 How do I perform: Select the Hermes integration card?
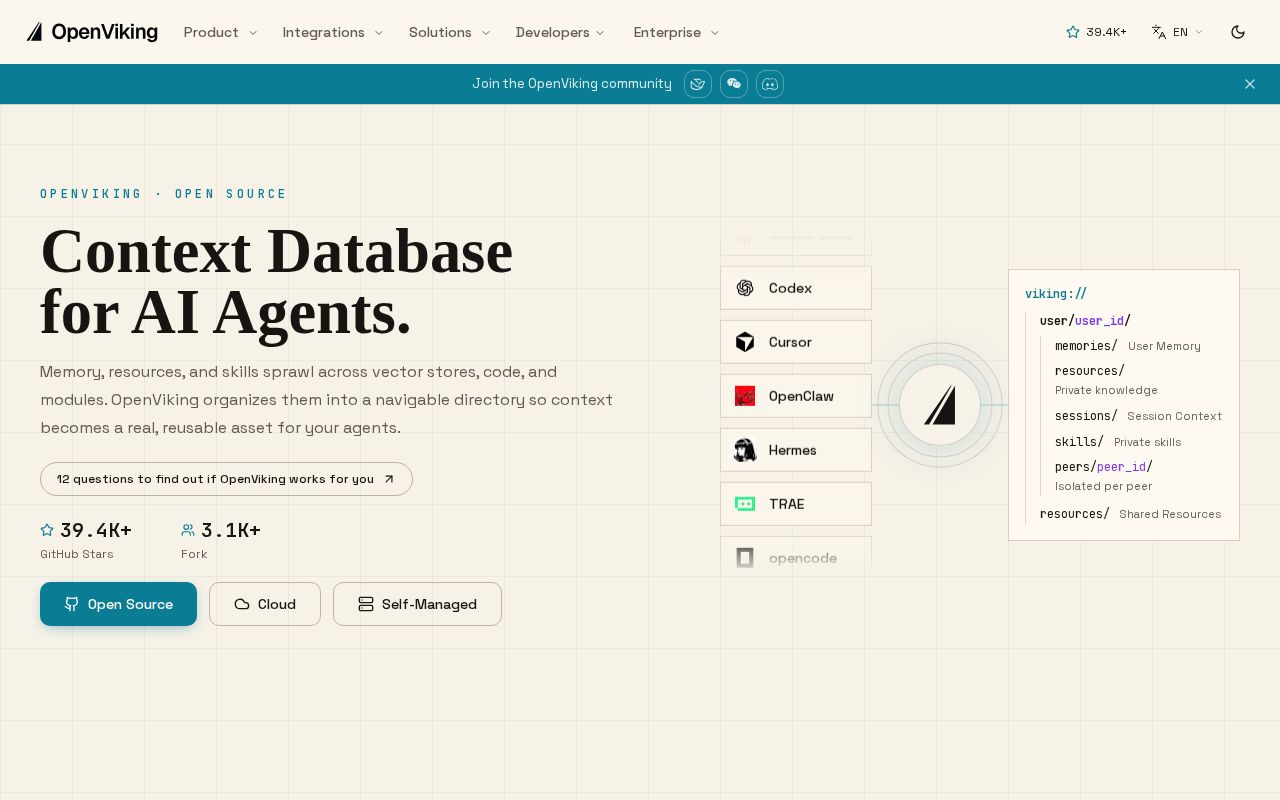pyautogui.click(x=796, y=450)
